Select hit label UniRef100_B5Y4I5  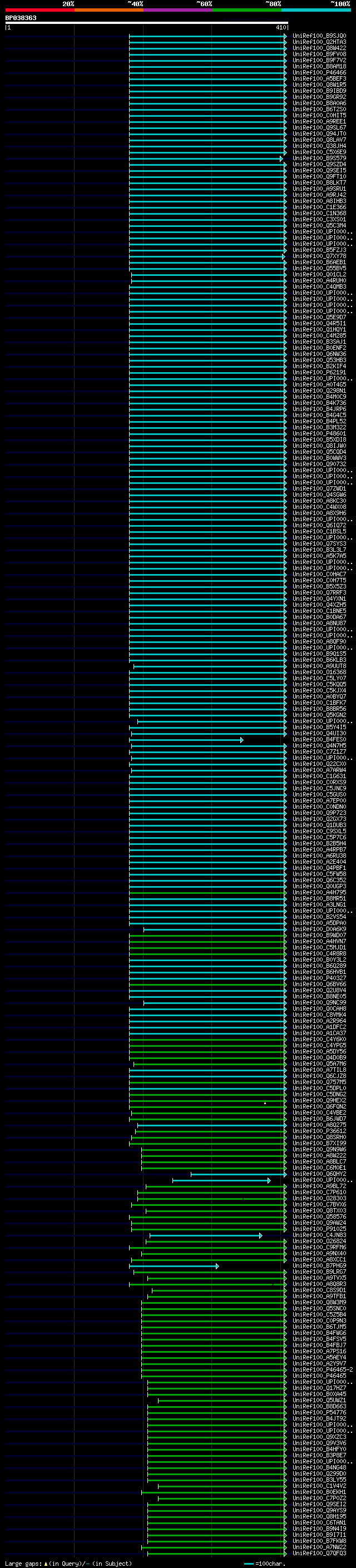[x=319, y=727]
